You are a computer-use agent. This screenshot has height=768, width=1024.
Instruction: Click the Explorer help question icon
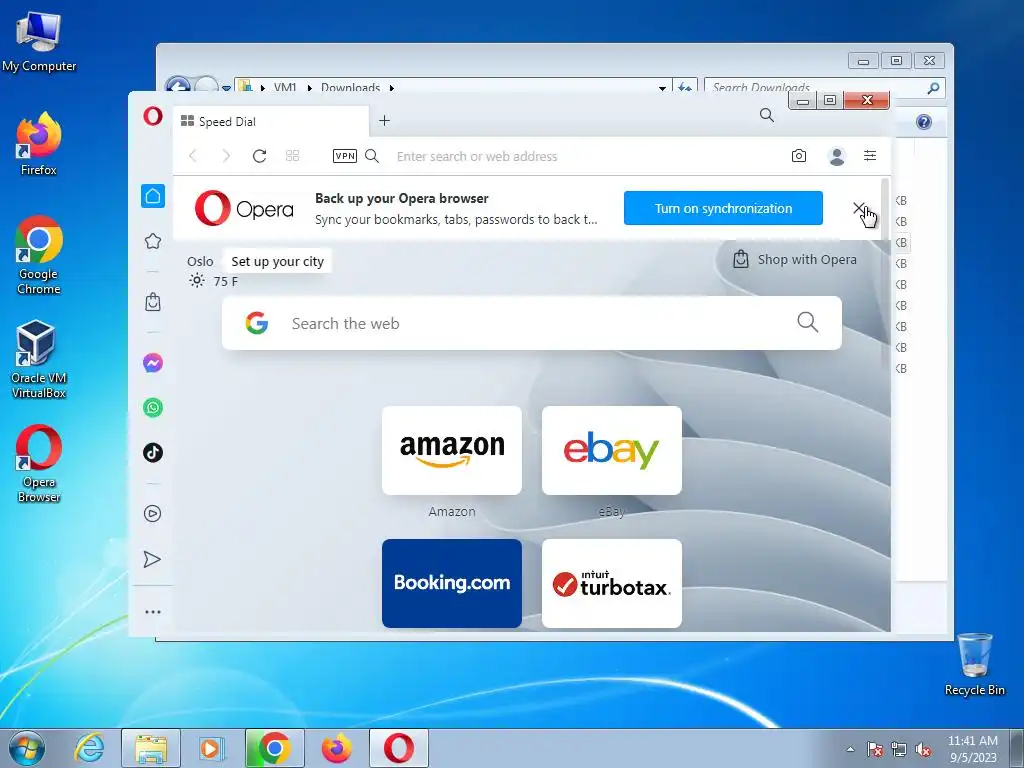point(923,121)
